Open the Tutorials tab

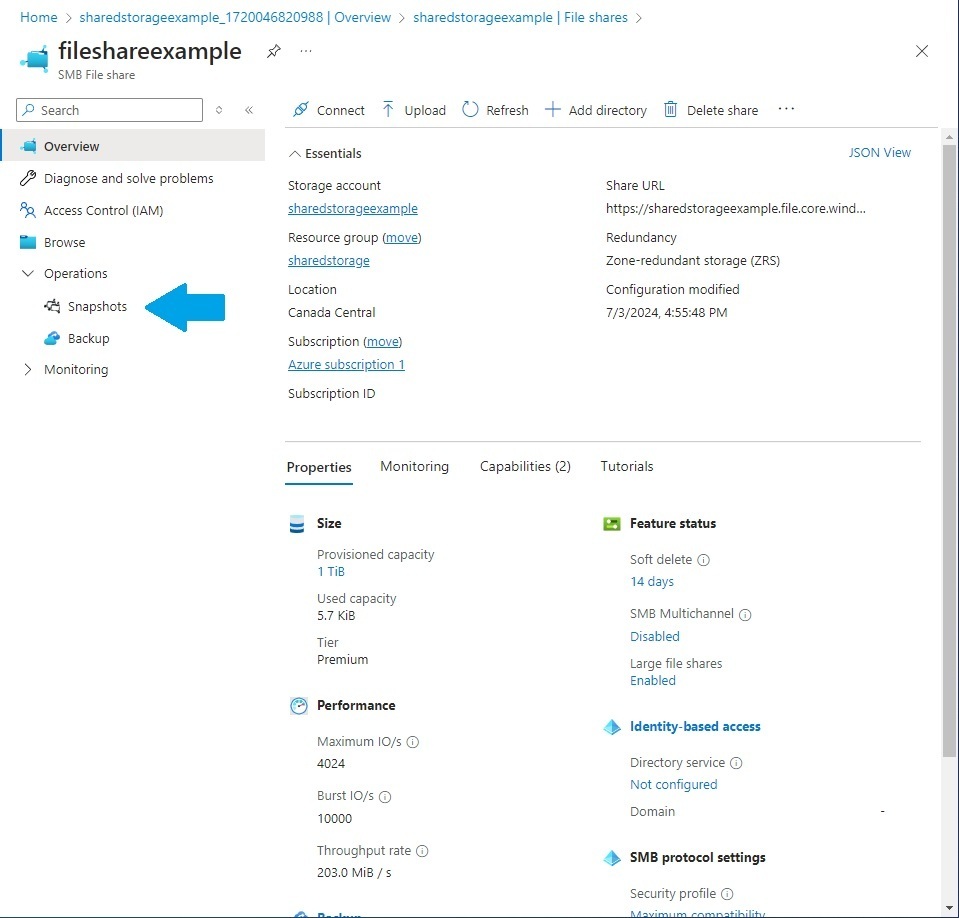pos(627,466)
